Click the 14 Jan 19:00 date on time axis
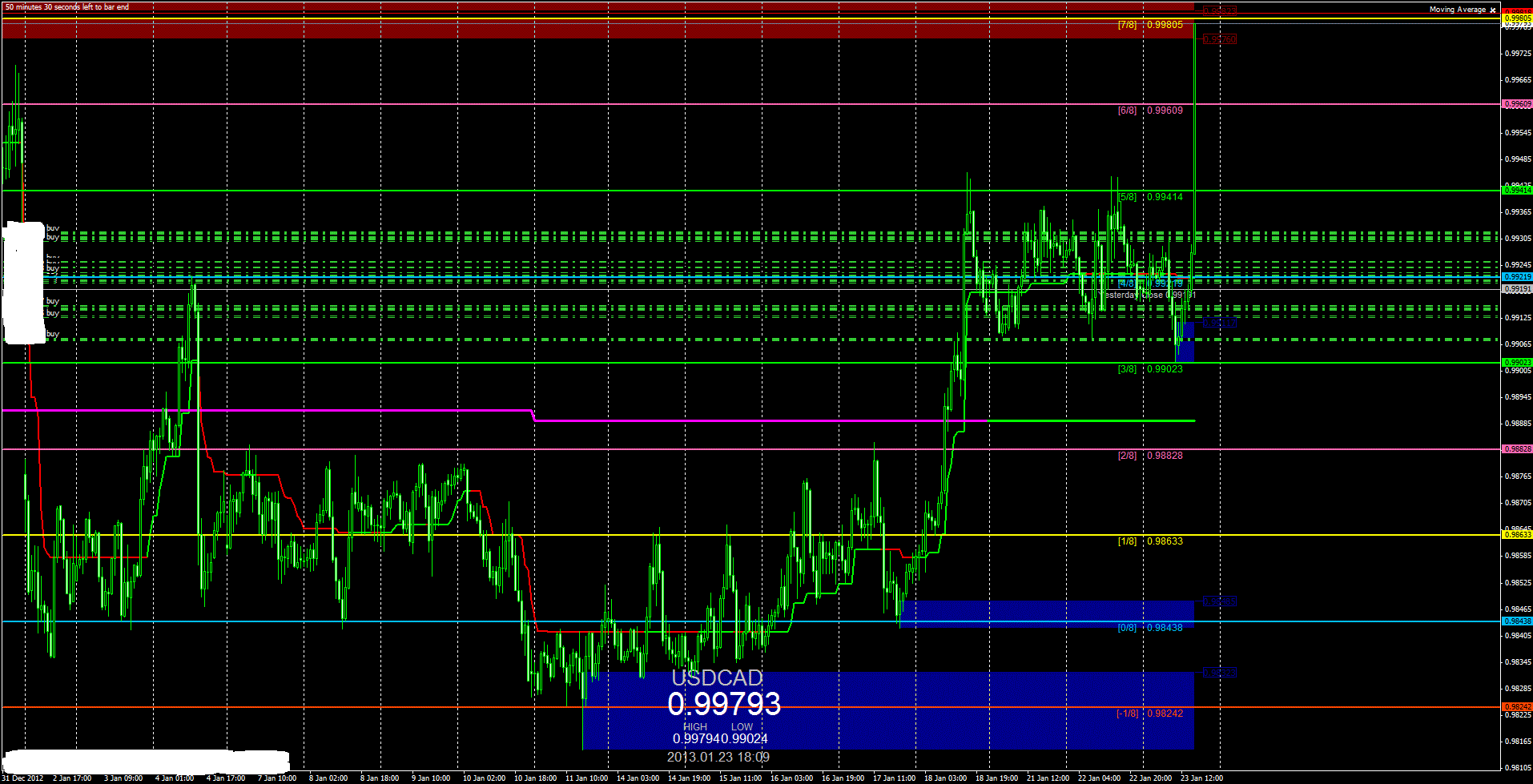This screenshot has width=1533, height=784. tap(689, 778)
